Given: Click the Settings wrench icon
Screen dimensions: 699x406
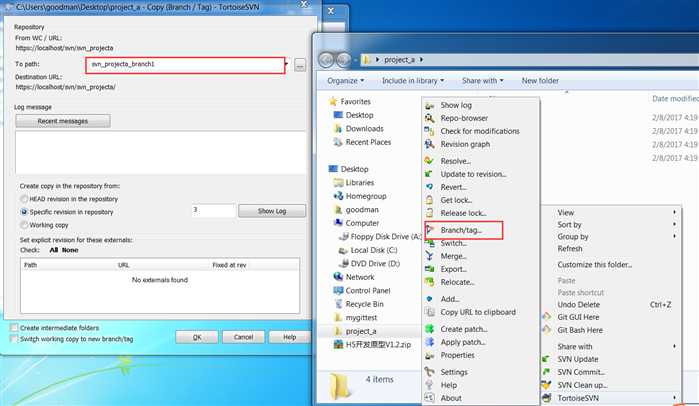Looking at the screenshot, I should (430, 372).
